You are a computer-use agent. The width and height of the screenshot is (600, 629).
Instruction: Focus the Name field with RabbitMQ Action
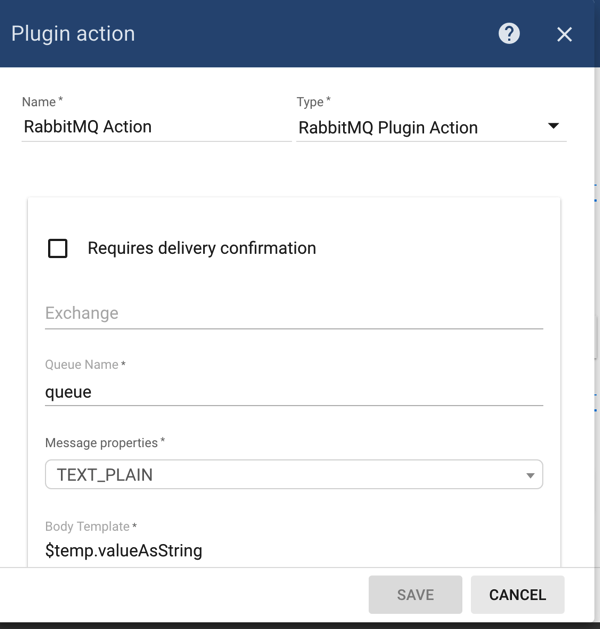click(156, 127)
